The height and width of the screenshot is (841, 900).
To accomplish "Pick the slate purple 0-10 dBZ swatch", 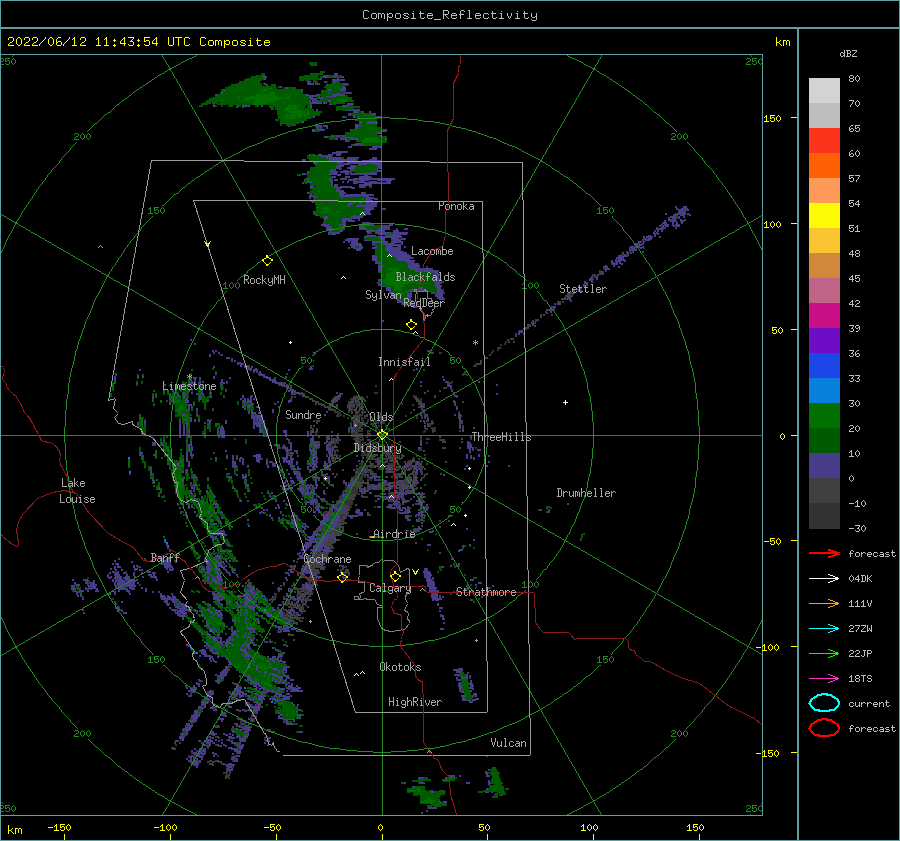I will (x=824, y=466).
